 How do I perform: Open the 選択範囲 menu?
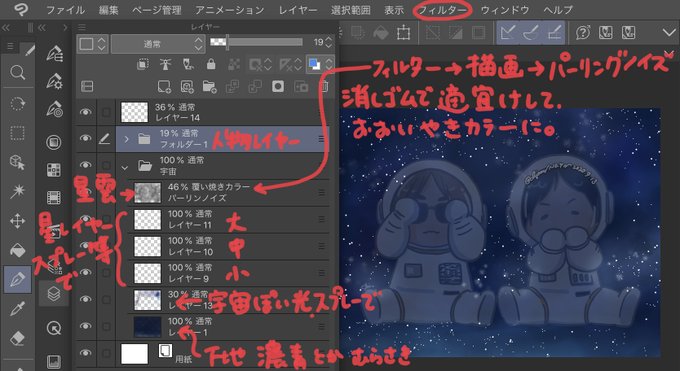(350, 10)
